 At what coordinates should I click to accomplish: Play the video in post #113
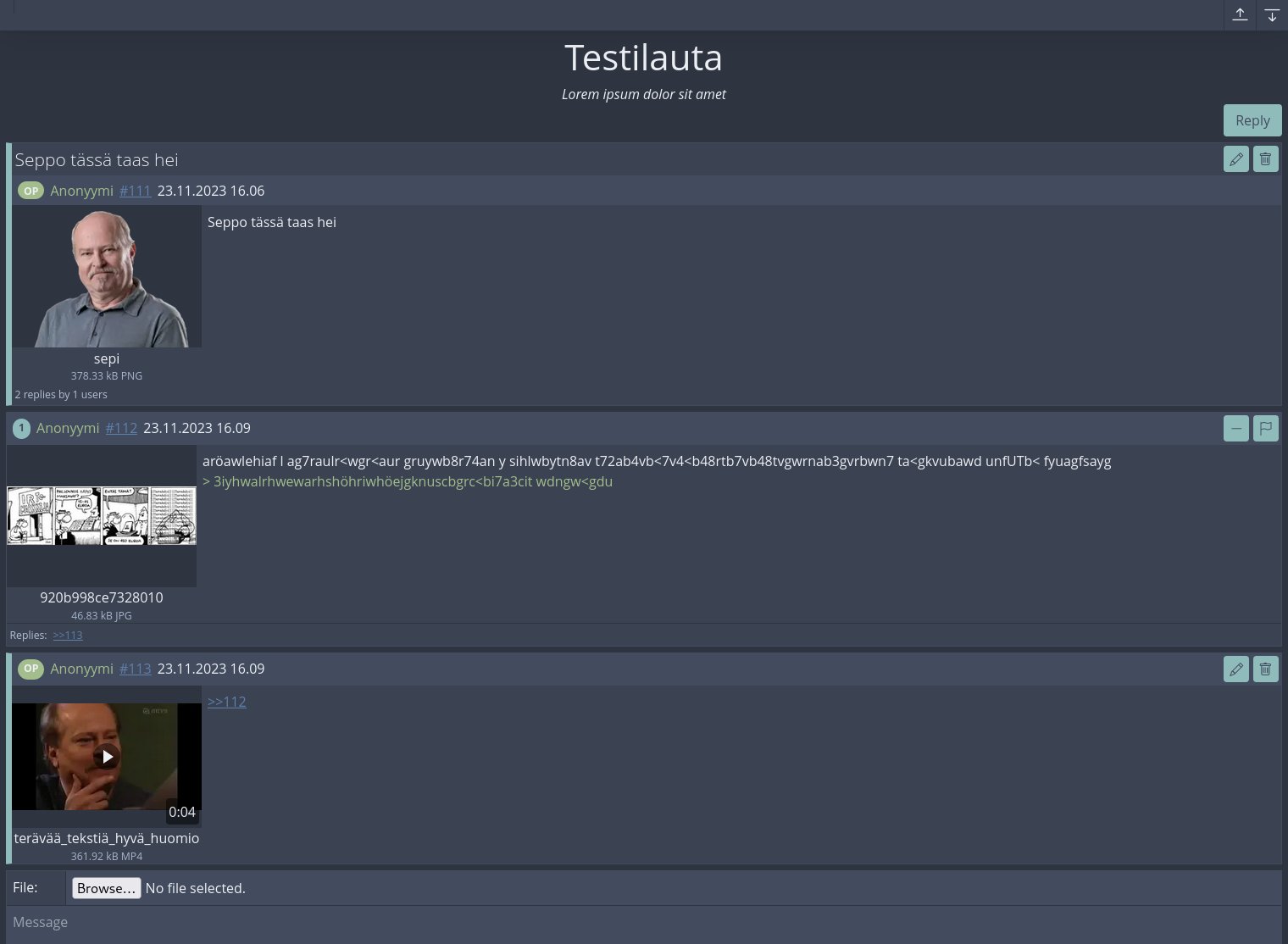(x=107, y=757)
